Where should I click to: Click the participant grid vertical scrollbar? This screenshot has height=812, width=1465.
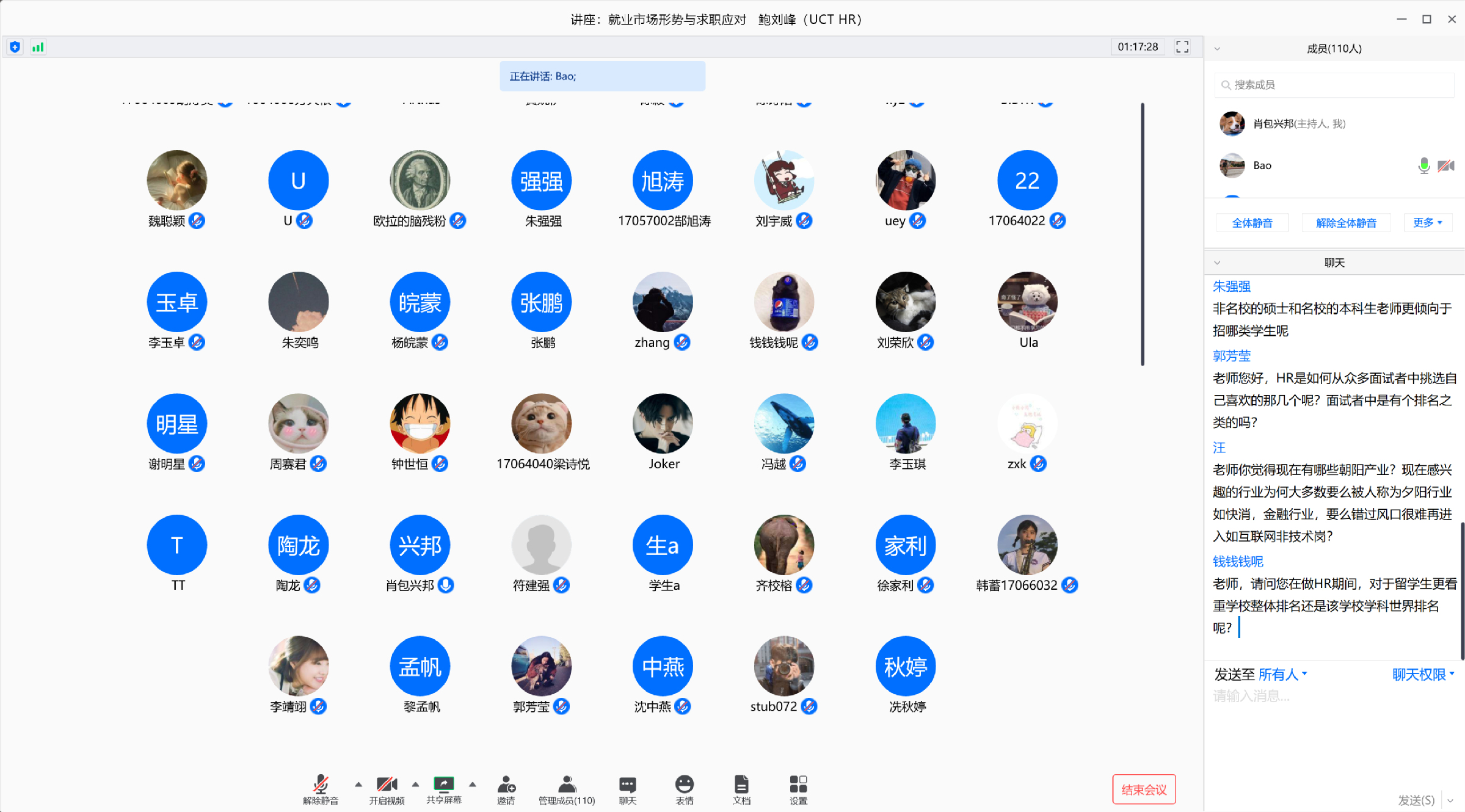(x=1142, y=234)
